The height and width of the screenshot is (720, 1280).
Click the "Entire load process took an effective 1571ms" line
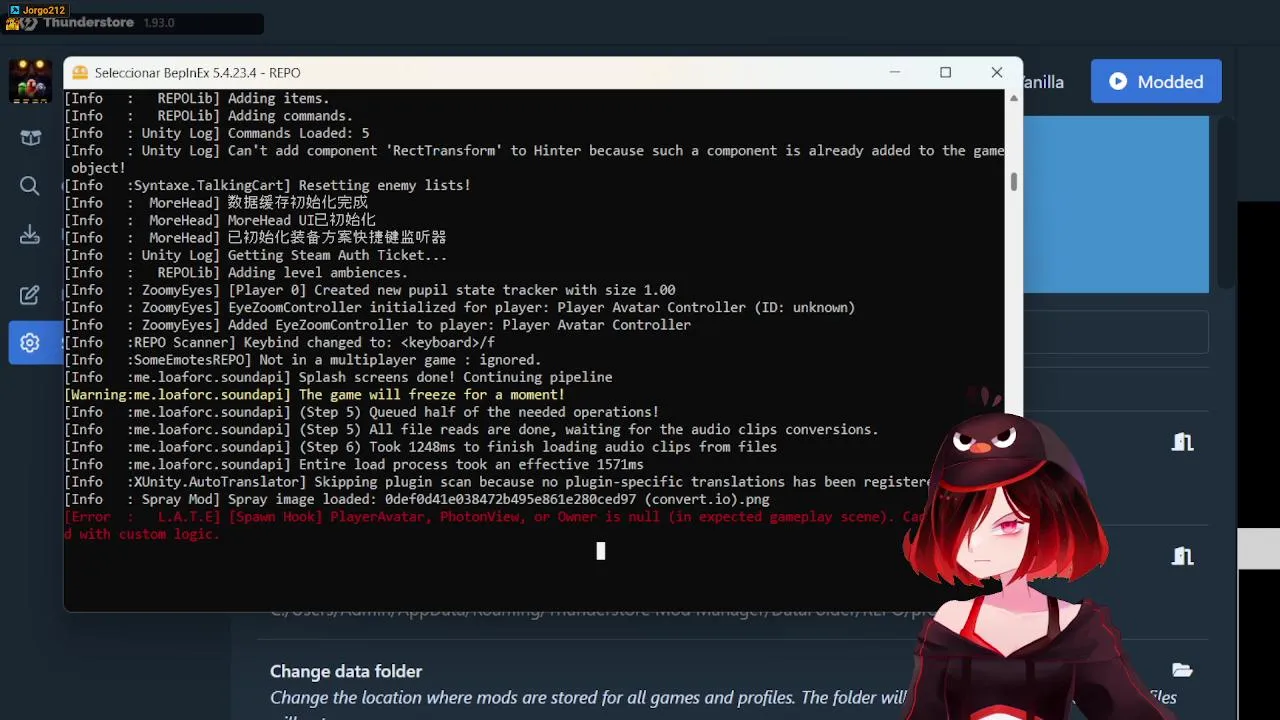tap(354, 464)
